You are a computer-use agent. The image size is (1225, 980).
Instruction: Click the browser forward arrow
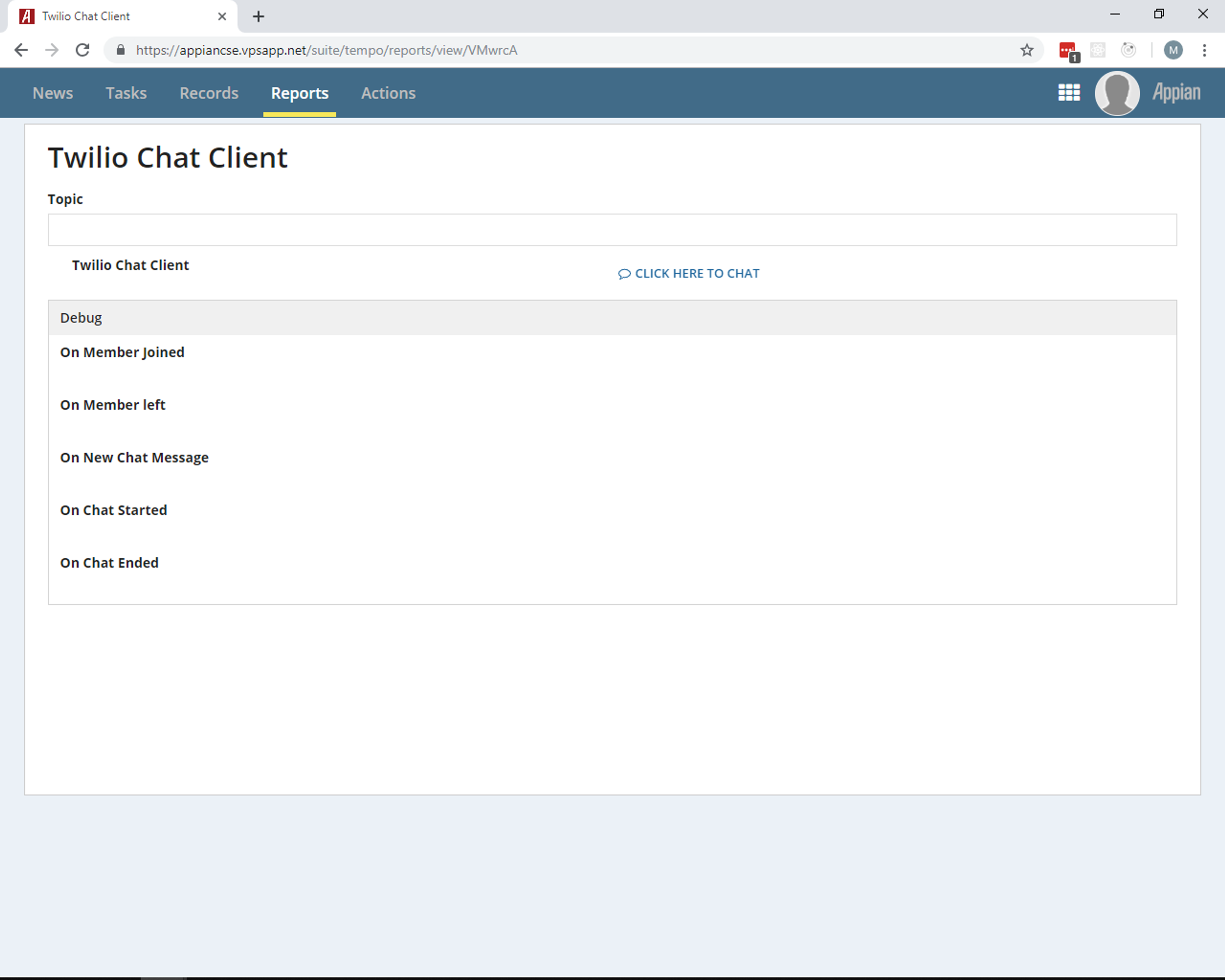click(x=52, y=50)
